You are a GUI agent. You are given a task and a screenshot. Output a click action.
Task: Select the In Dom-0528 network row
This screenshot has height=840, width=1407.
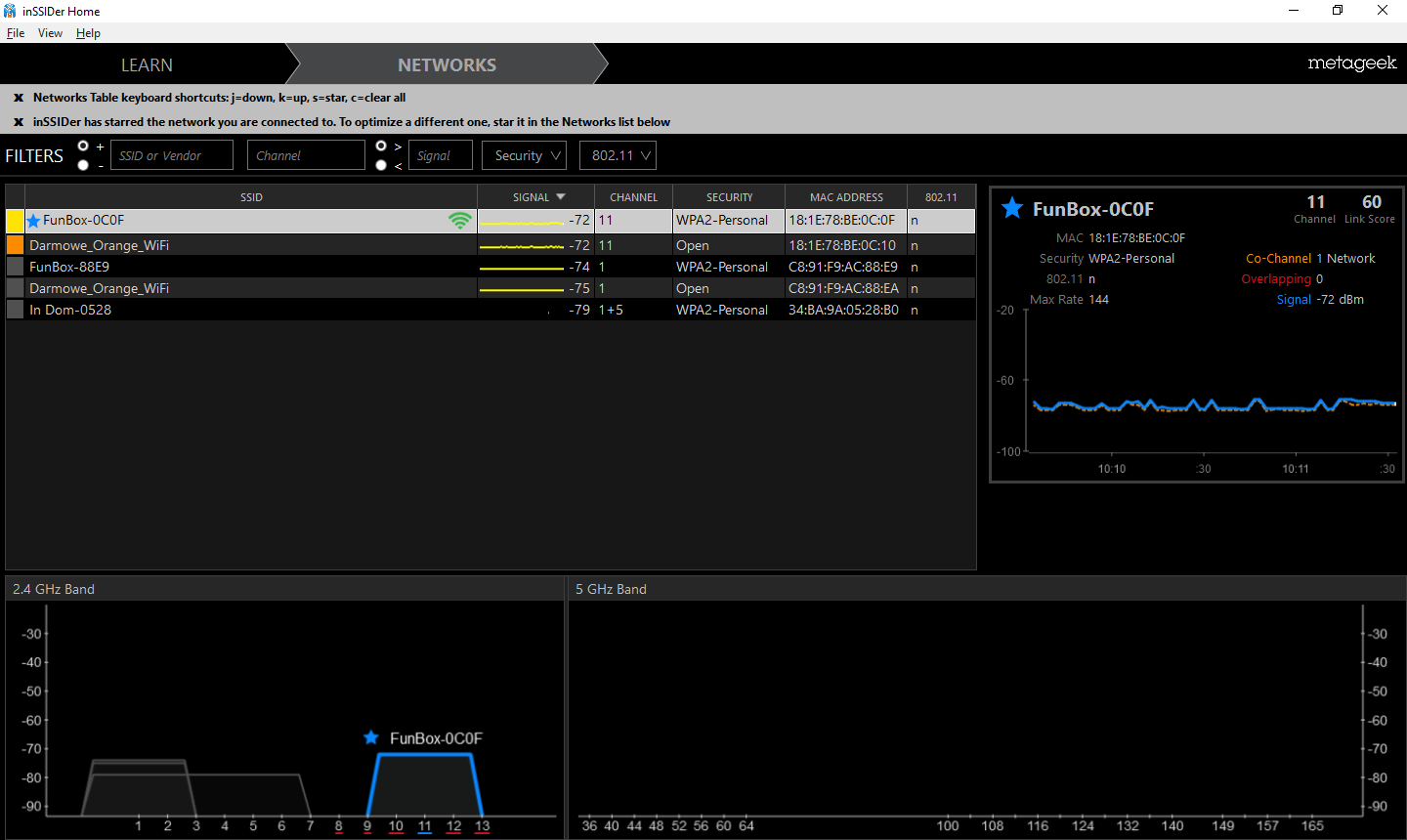490,310
